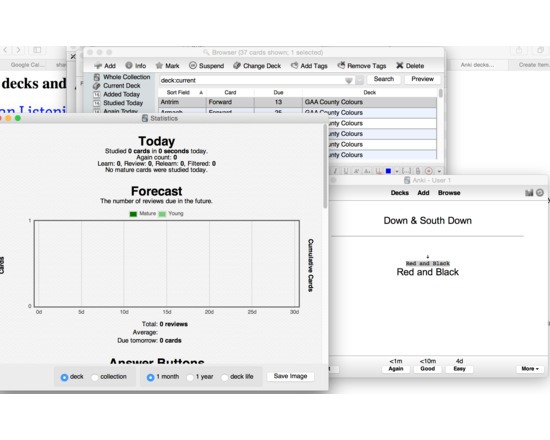Click the Due column header
550x440 pixels.
278,92
